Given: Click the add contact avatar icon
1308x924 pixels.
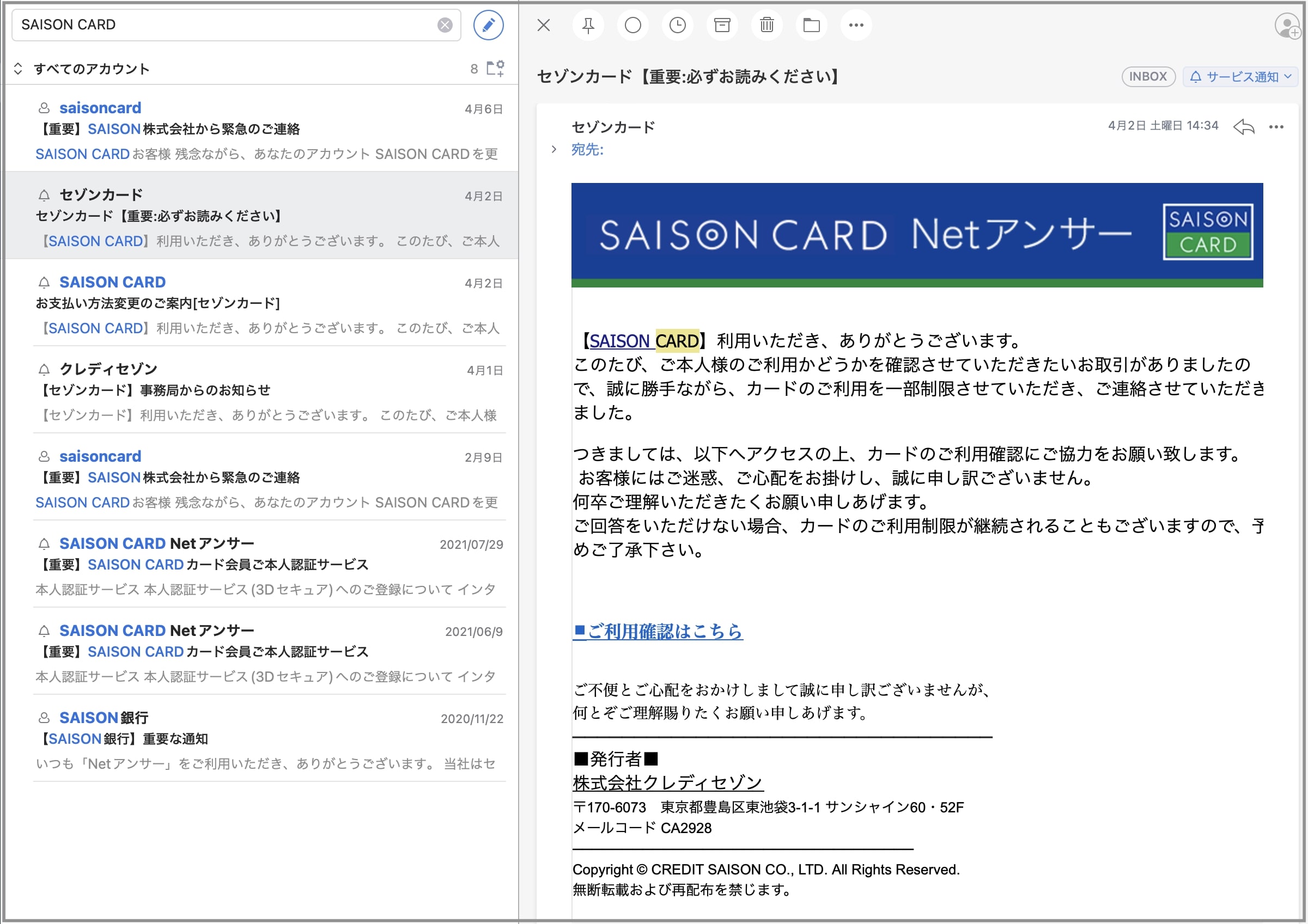Looking at the screenshot, I should coord(1286,26).
